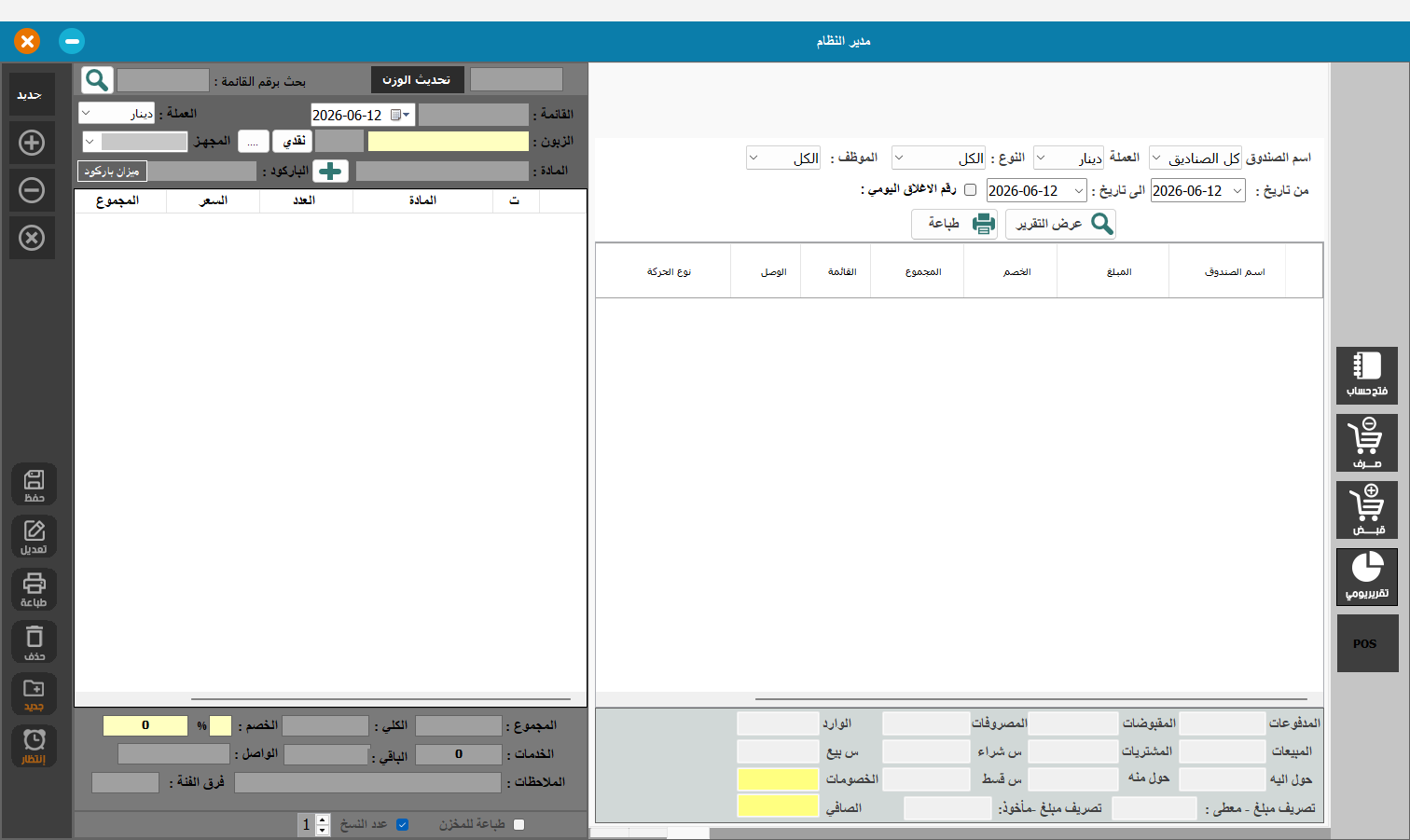The width and height of the screenshot is (1410, 840).
Task: Open the invoice date picker dropdown
Action: pos(402,115)
